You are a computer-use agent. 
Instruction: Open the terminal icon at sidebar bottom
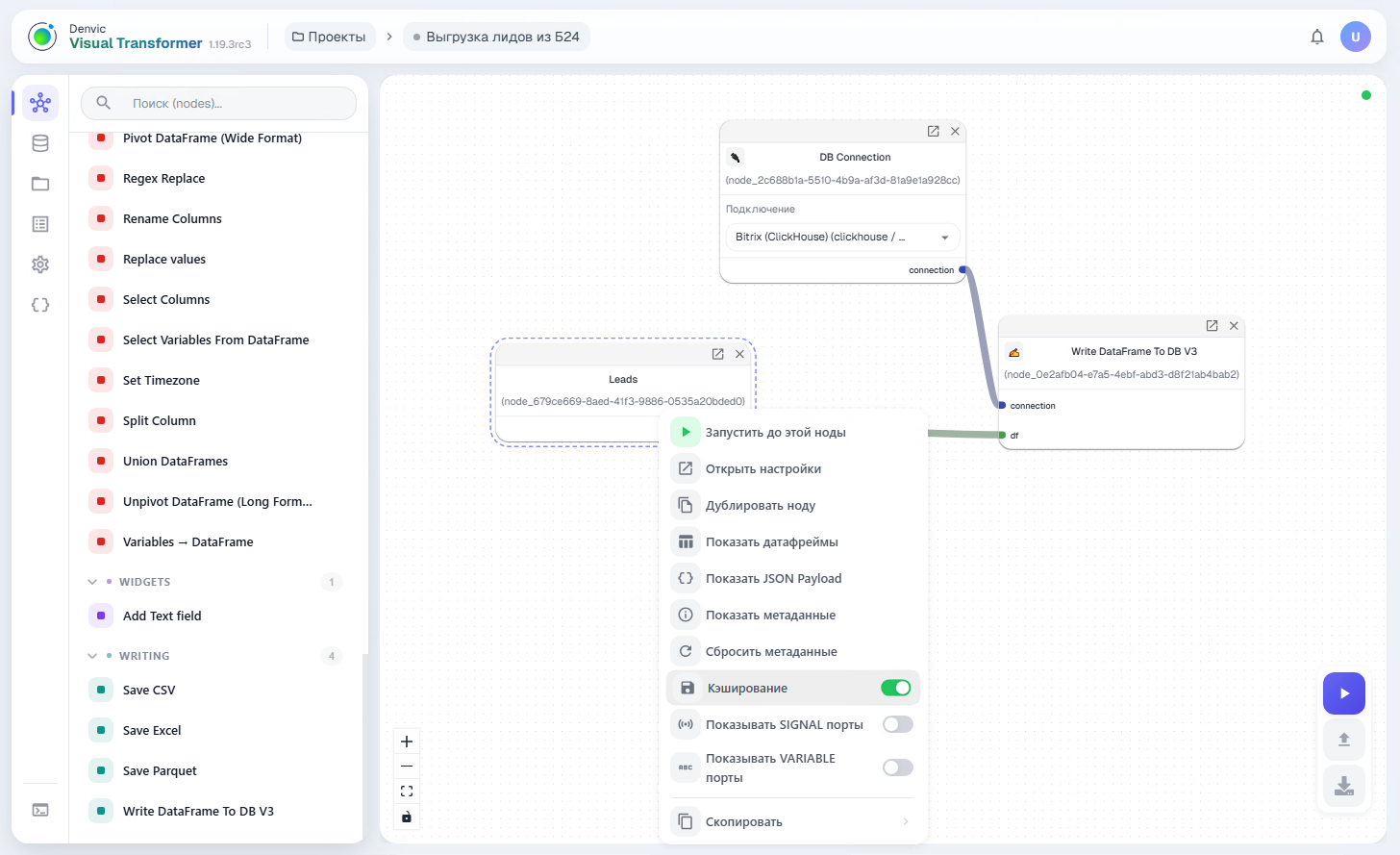point(40,810)
